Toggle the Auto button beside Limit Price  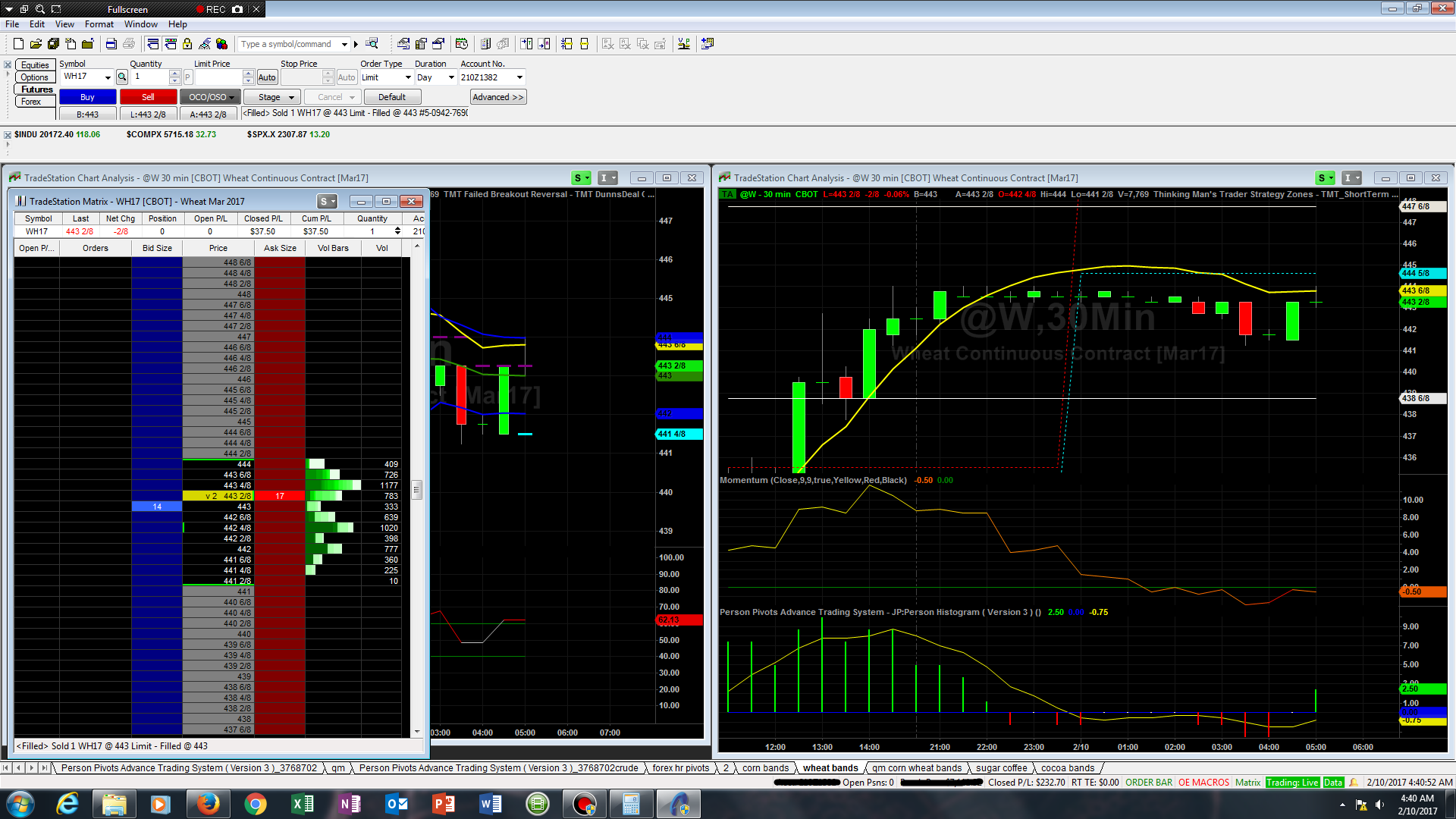[267, 77]
